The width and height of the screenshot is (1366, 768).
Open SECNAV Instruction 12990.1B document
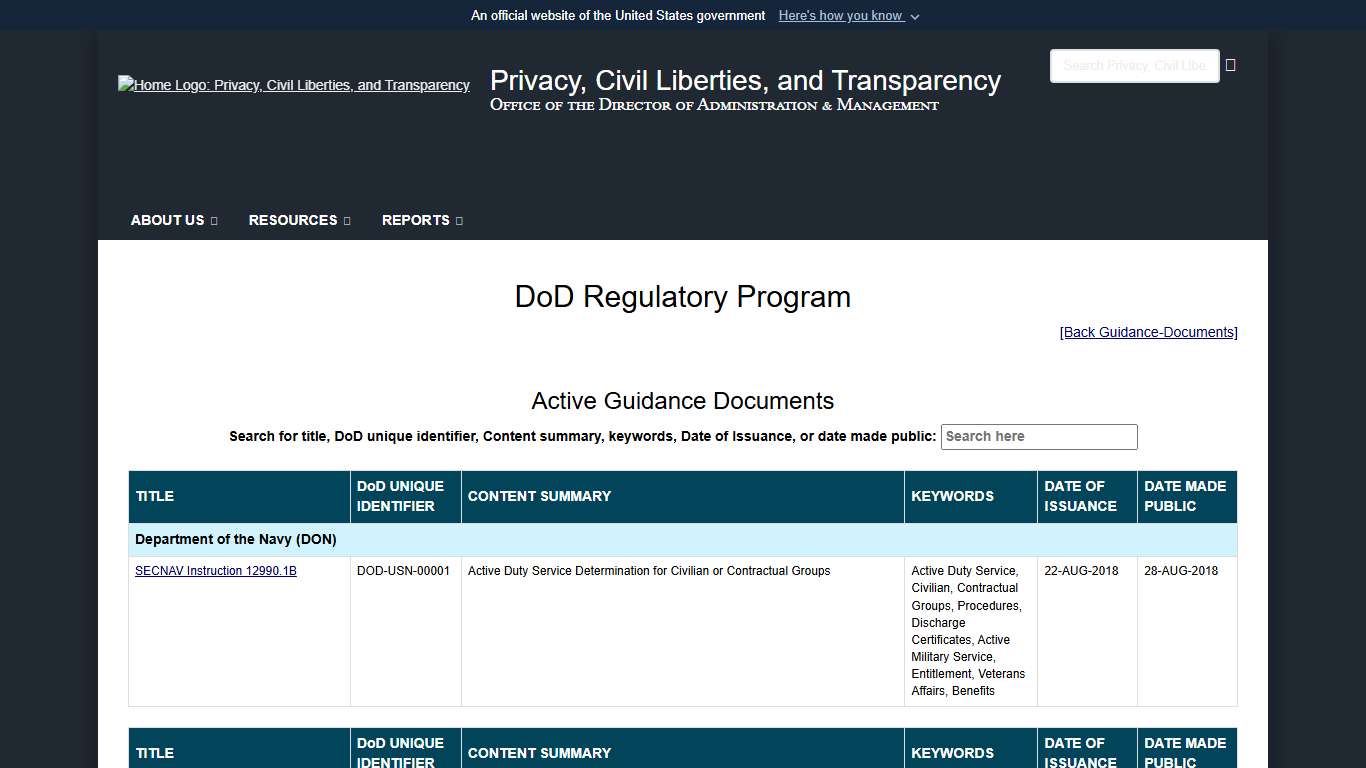pos(215,571)
